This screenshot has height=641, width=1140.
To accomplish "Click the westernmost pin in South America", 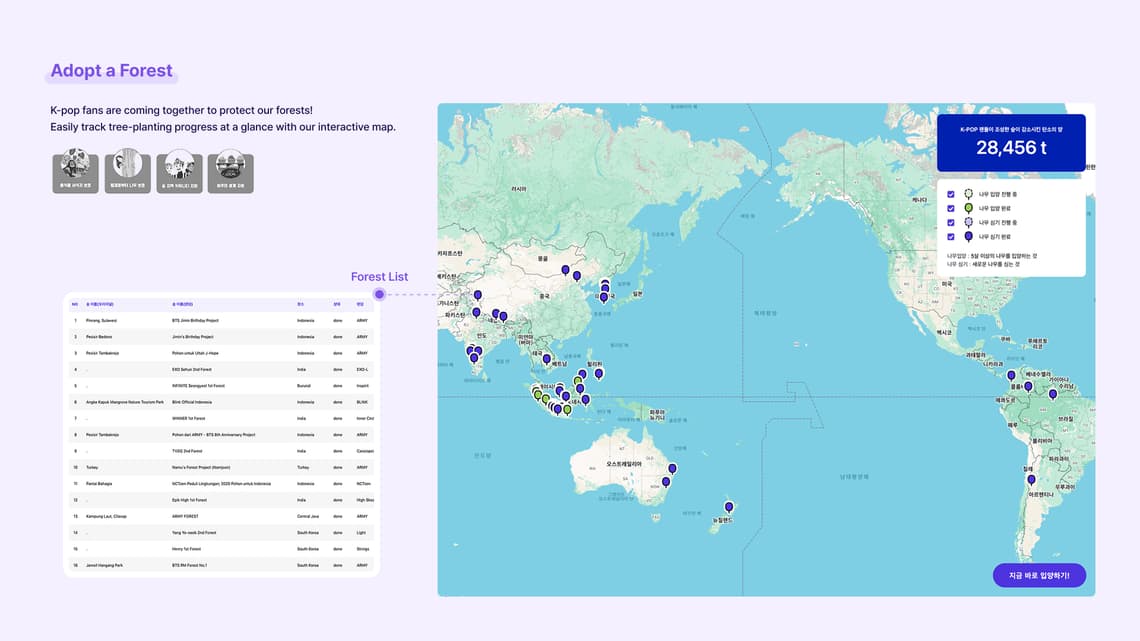I will pyautogui.click(x=1011, y=376).
